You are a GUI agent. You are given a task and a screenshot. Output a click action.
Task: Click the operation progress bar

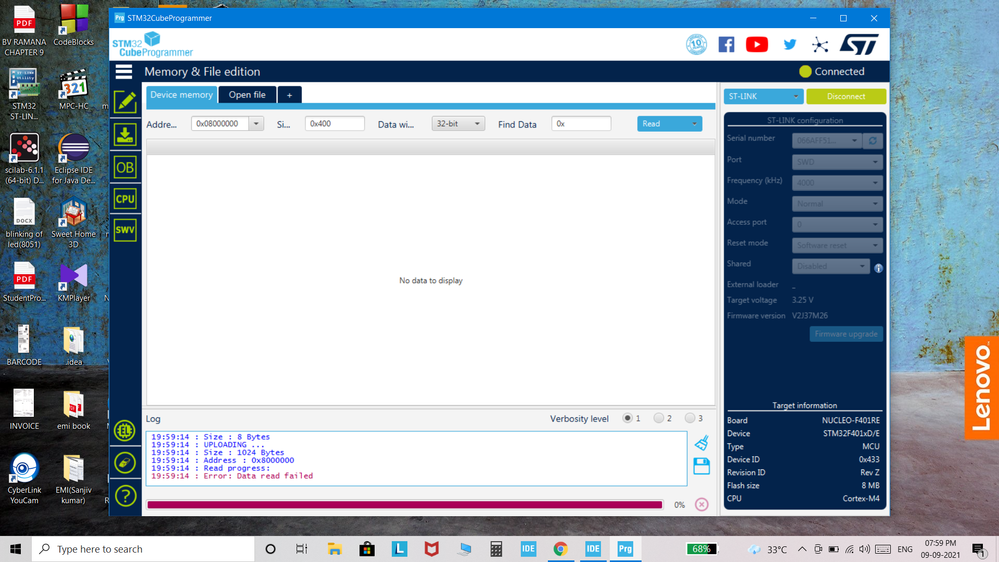pyautogui.click(x=405, y=505)
